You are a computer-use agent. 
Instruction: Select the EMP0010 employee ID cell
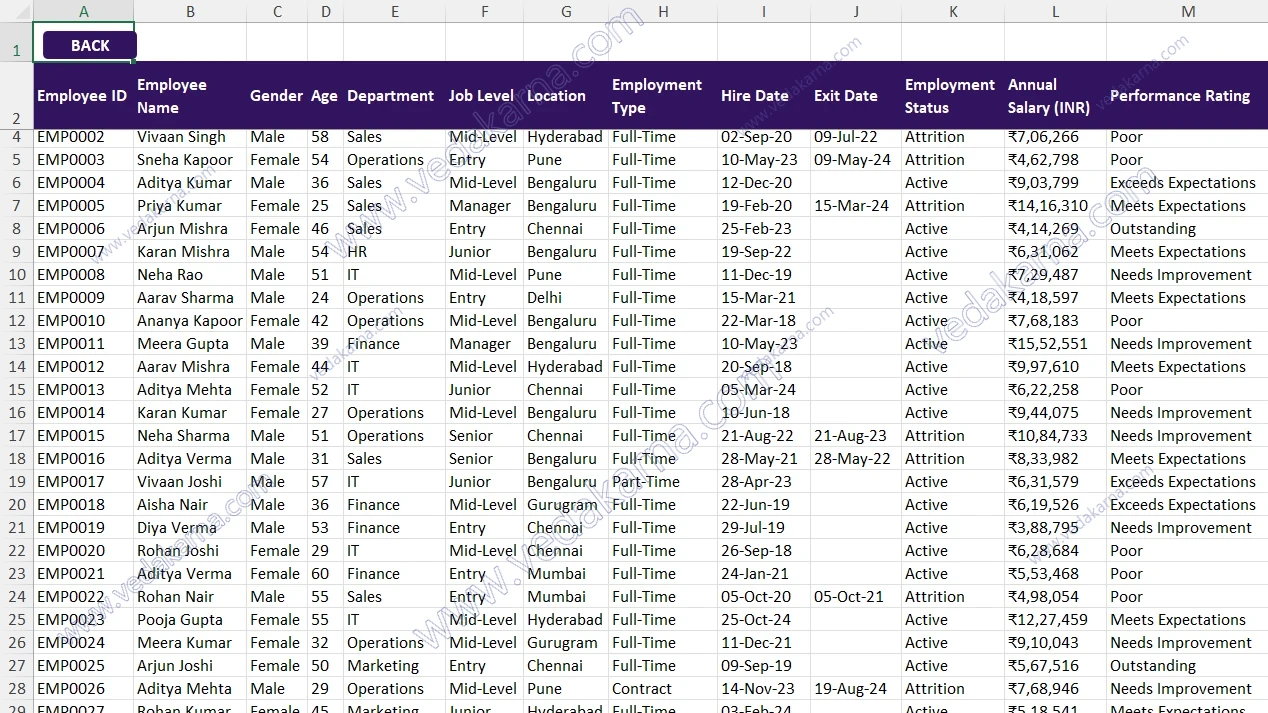click(84, 321)
